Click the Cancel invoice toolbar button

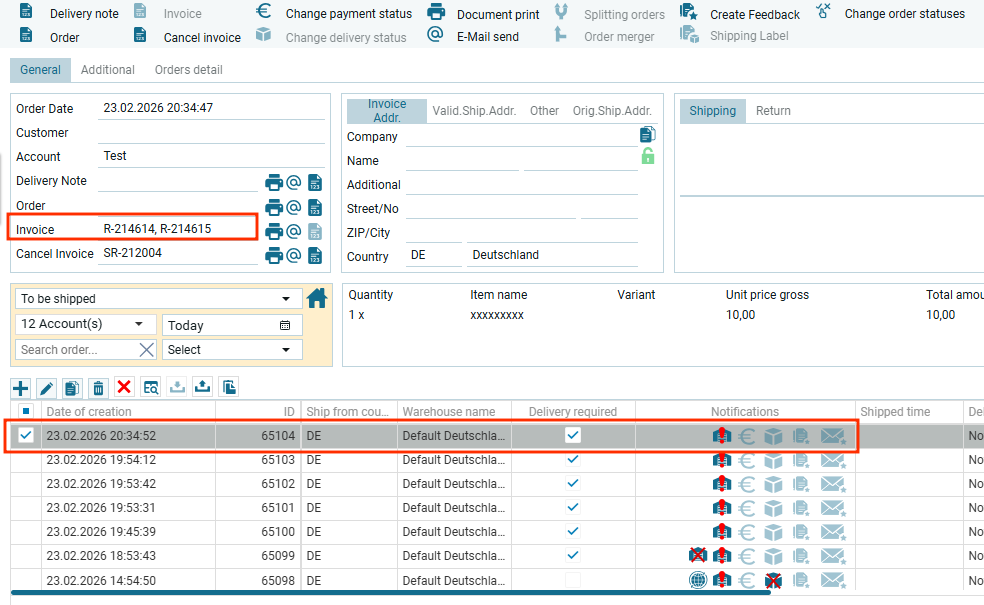[189, 37]
